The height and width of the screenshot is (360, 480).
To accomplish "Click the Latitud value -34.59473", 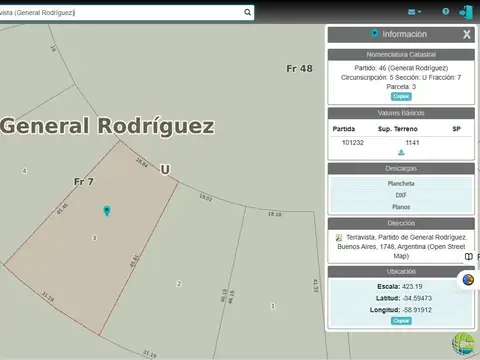I will (x=417, y=298).
